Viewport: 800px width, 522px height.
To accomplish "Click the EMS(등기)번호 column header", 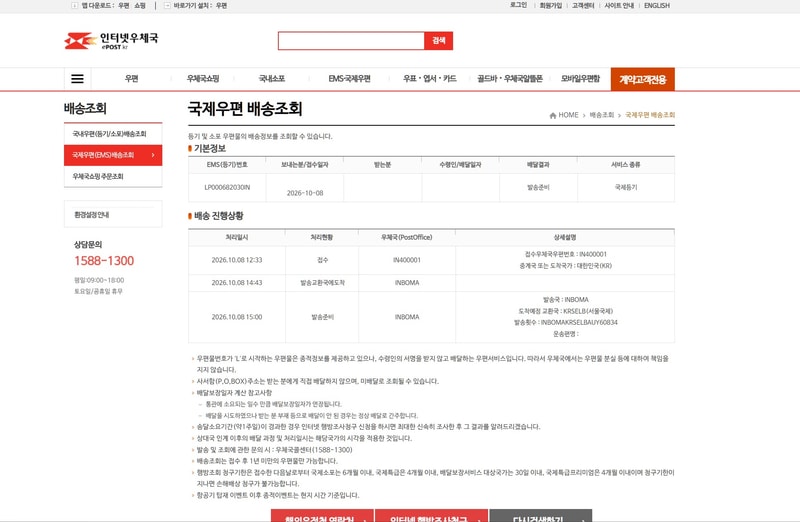I will (227, 165).
